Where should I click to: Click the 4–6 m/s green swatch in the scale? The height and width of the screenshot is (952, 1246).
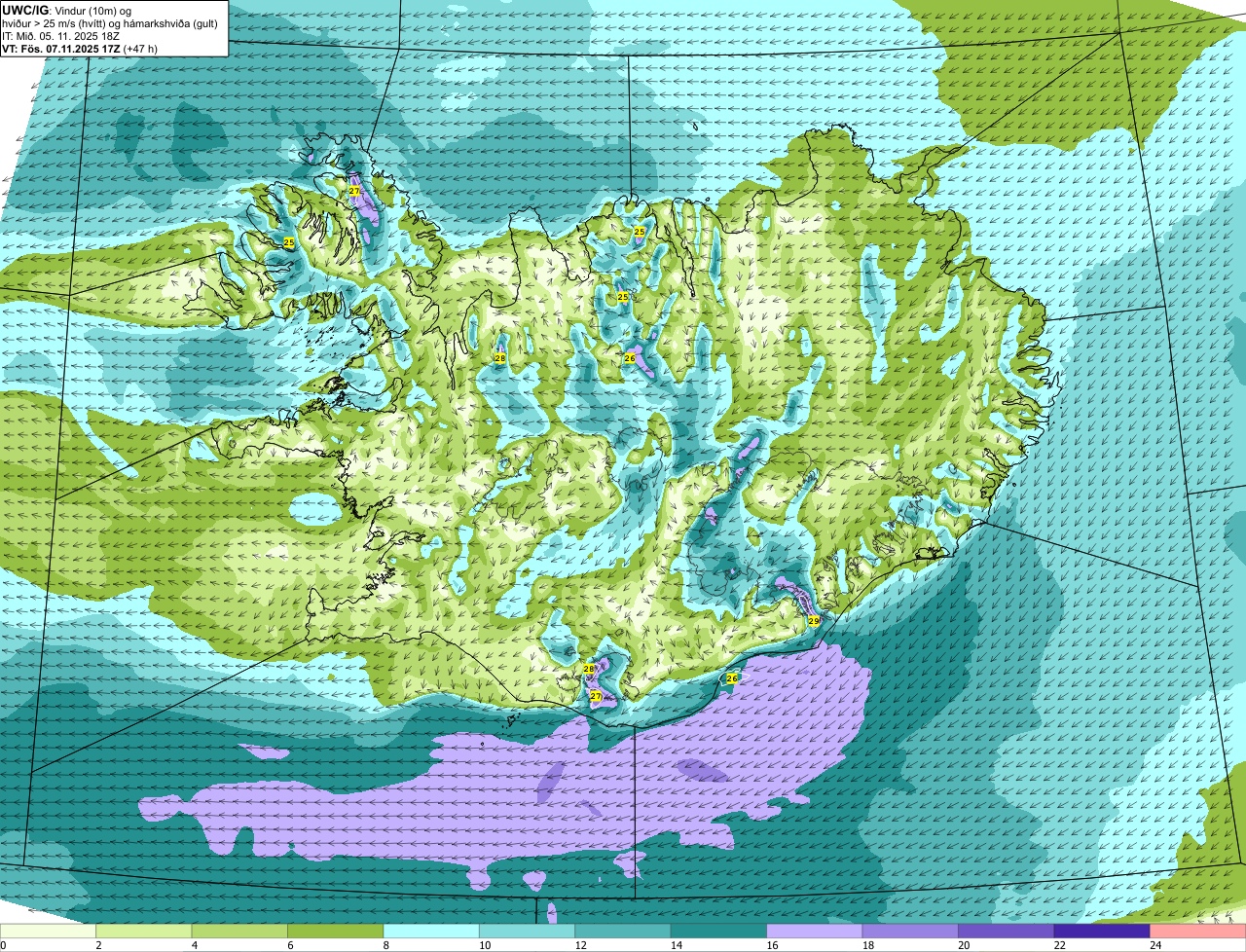(x=240, y=932)
